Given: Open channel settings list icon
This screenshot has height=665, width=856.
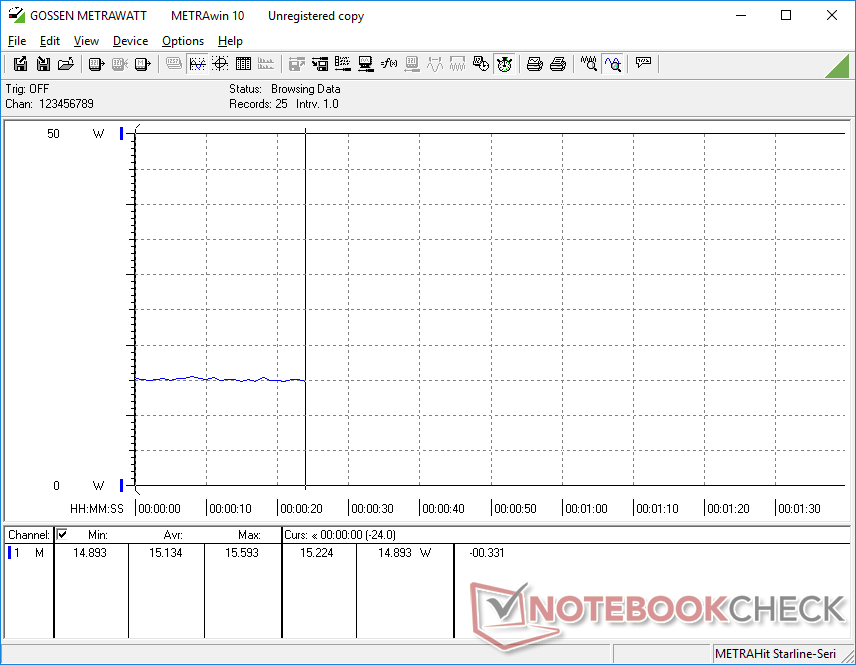Looking at the screenshot, I should coord(342,64).
